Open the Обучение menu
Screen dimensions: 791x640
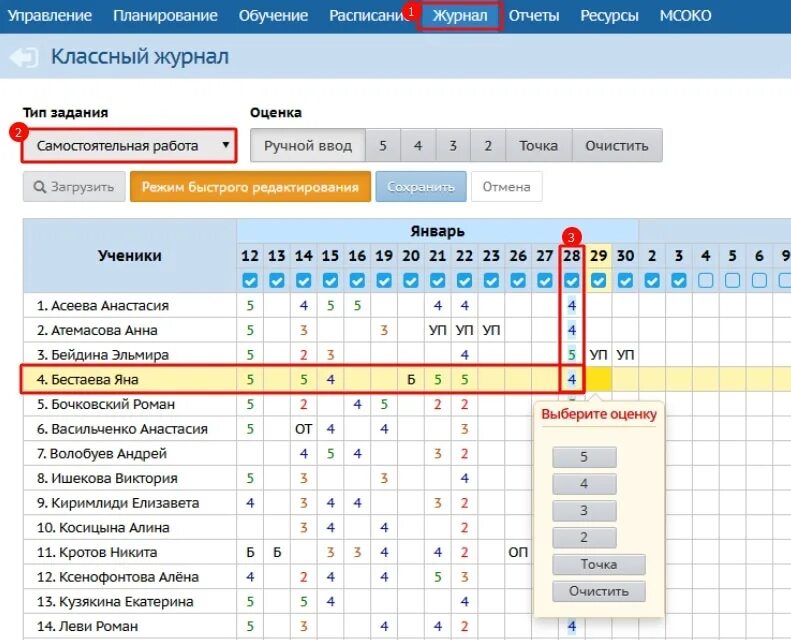coord(273,16)
